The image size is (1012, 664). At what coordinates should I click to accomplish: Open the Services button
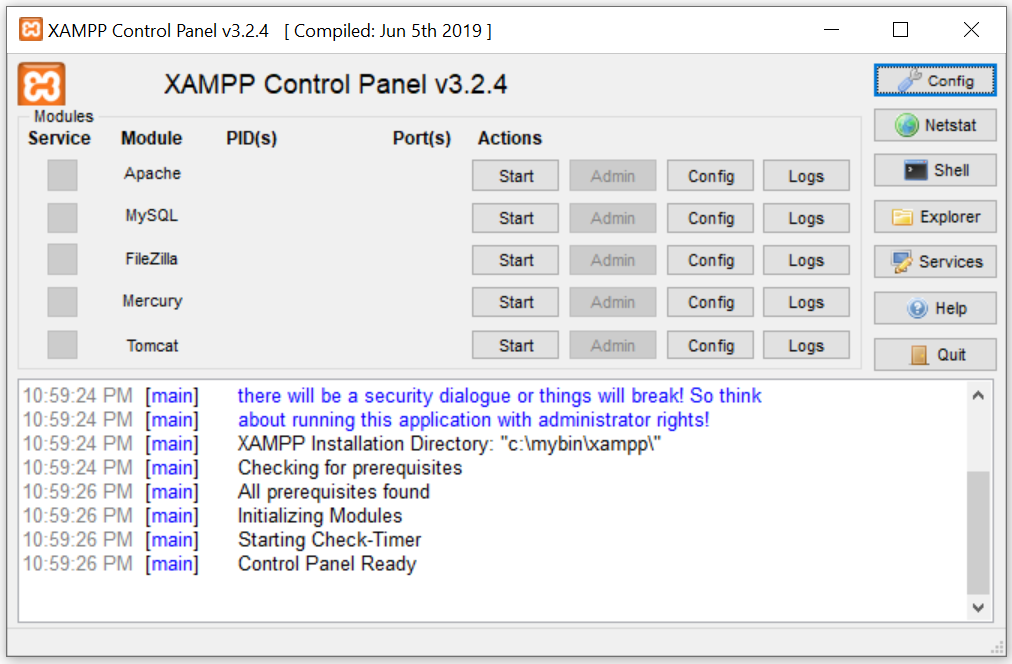click(x=935, y=261)
